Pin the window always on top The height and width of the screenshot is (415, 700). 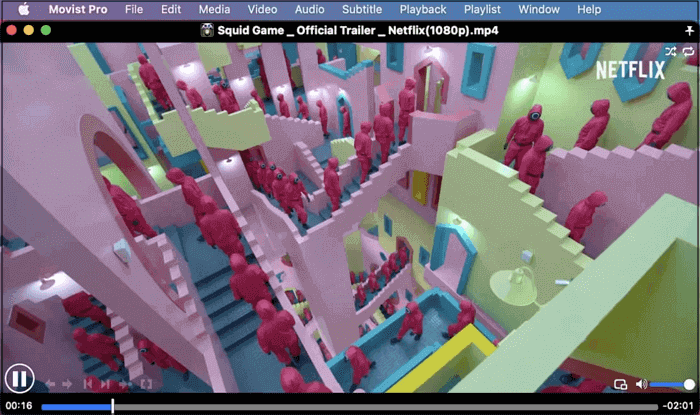coord(688,31)
